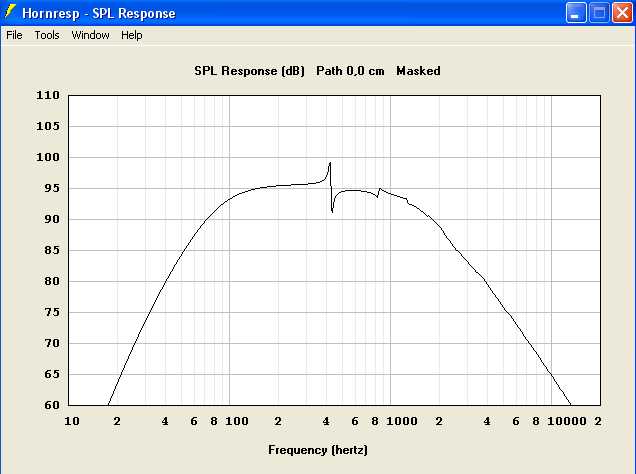Viewport: 636px width, 474px height.
Task: Click the 95 dB y-axis label
Action: tap(52, 188)
